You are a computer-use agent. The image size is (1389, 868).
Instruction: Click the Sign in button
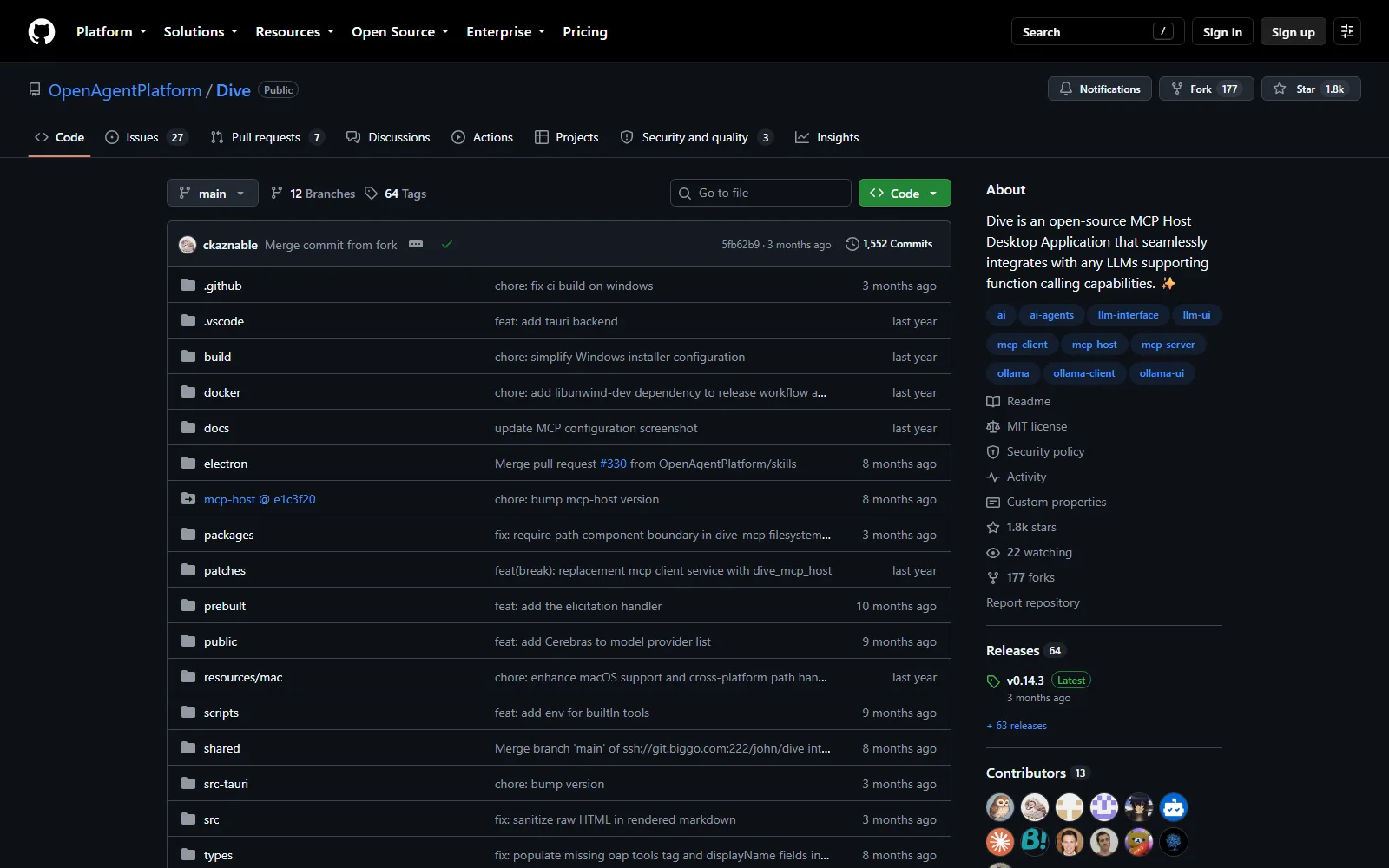(1222, 32)
